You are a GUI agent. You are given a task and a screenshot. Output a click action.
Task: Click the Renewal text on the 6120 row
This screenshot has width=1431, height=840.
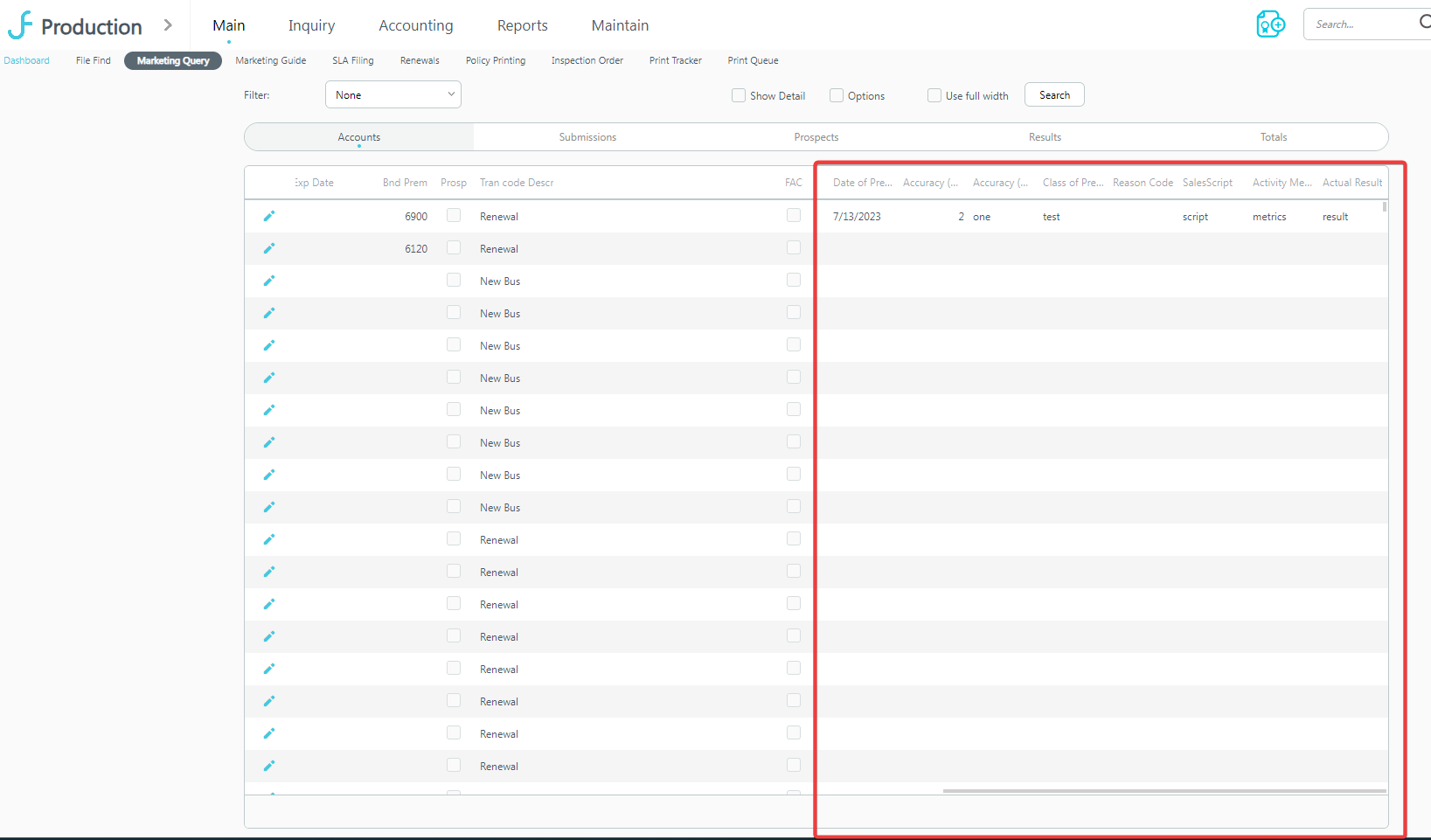point(499,249)
